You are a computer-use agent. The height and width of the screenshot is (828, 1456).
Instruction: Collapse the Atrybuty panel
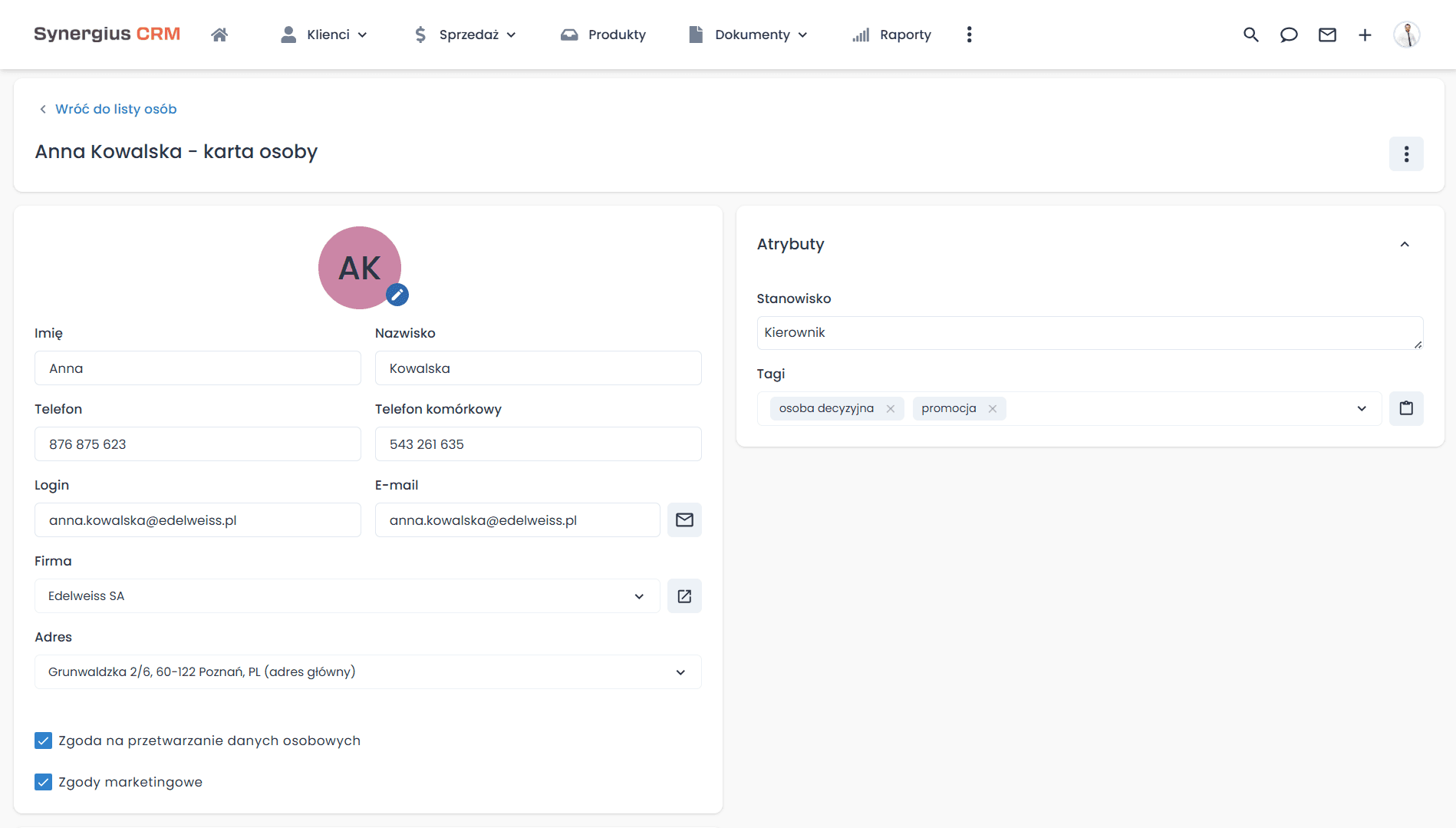pyautogui.click(x=1405, y=244)
